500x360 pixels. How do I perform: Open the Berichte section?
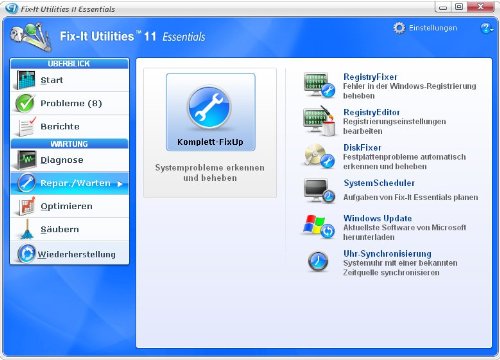[70, 126]
